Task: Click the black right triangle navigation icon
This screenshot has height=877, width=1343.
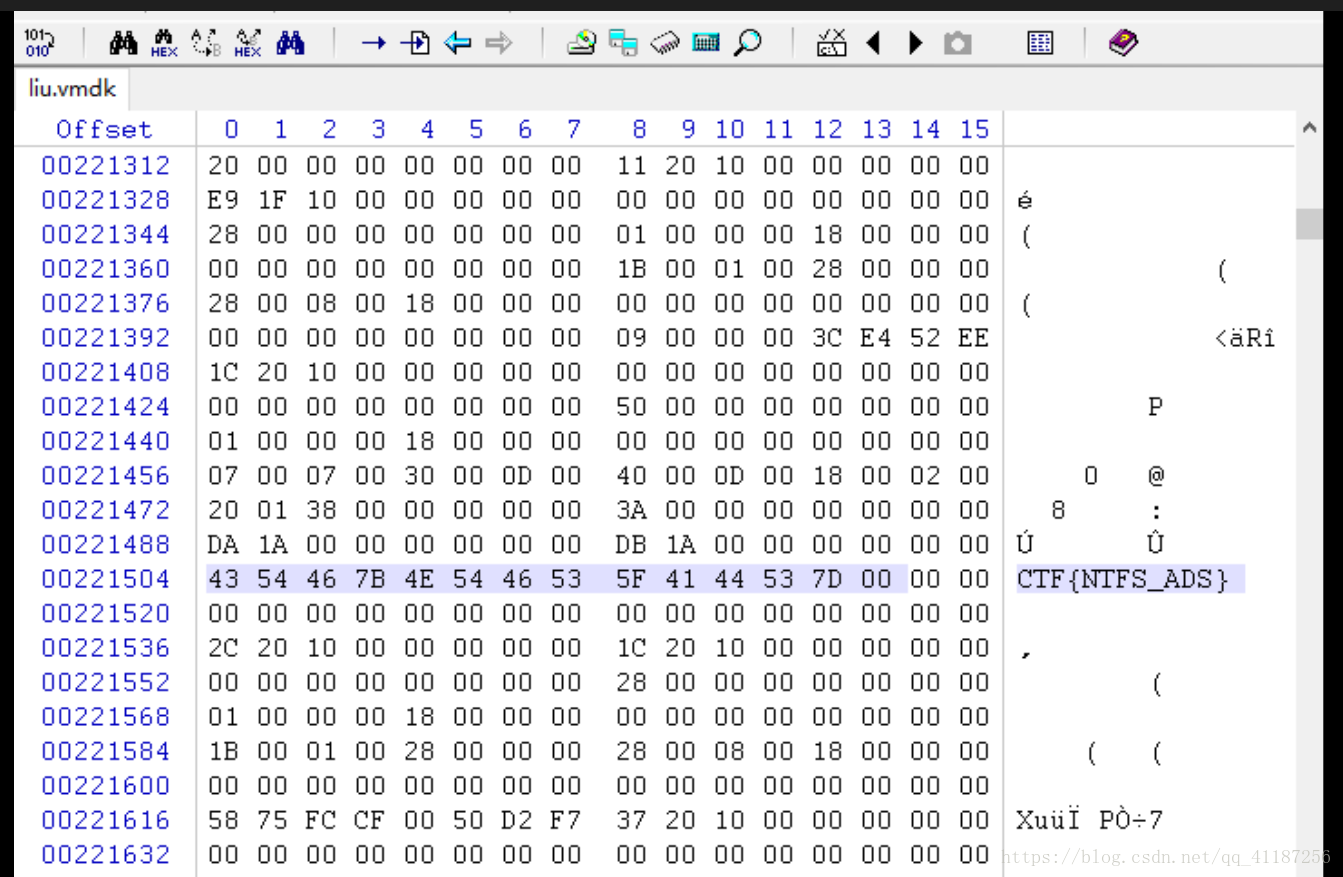Action: pyautogui.click(x=915, y=43)
